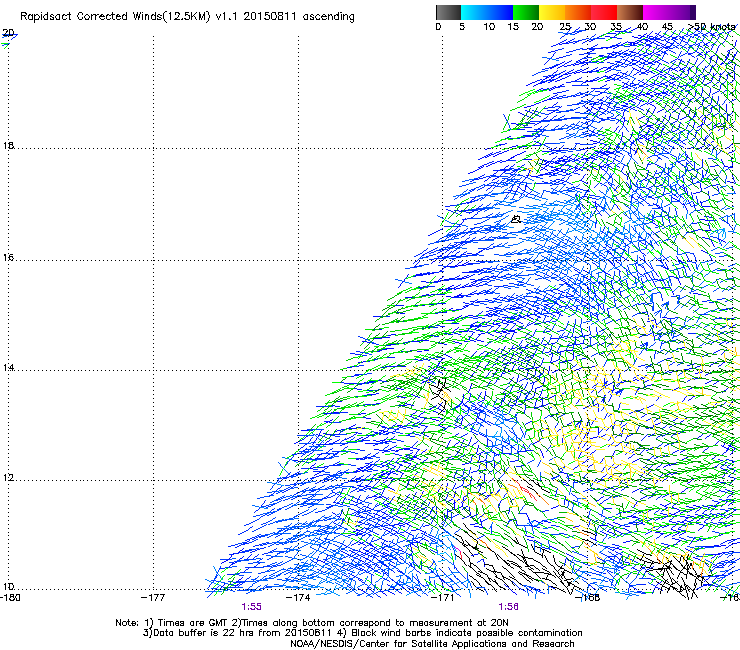Select the light blue 5-15 knots legend band

click(487, 12)
